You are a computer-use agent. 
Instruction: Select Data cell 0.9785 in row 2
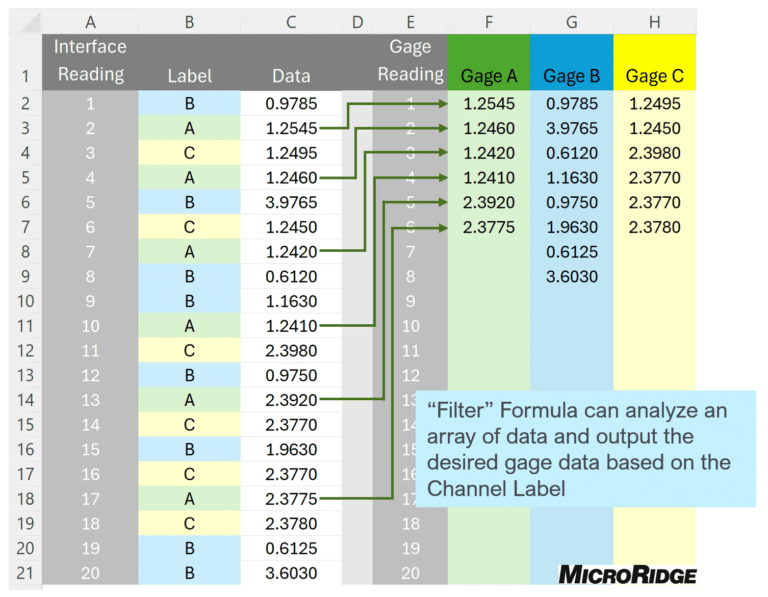pos(291,104)
